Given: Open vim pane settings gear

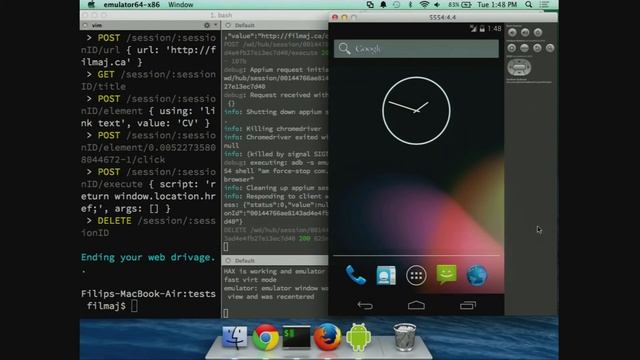Looking at the screenshot, I should click(207, 25).
